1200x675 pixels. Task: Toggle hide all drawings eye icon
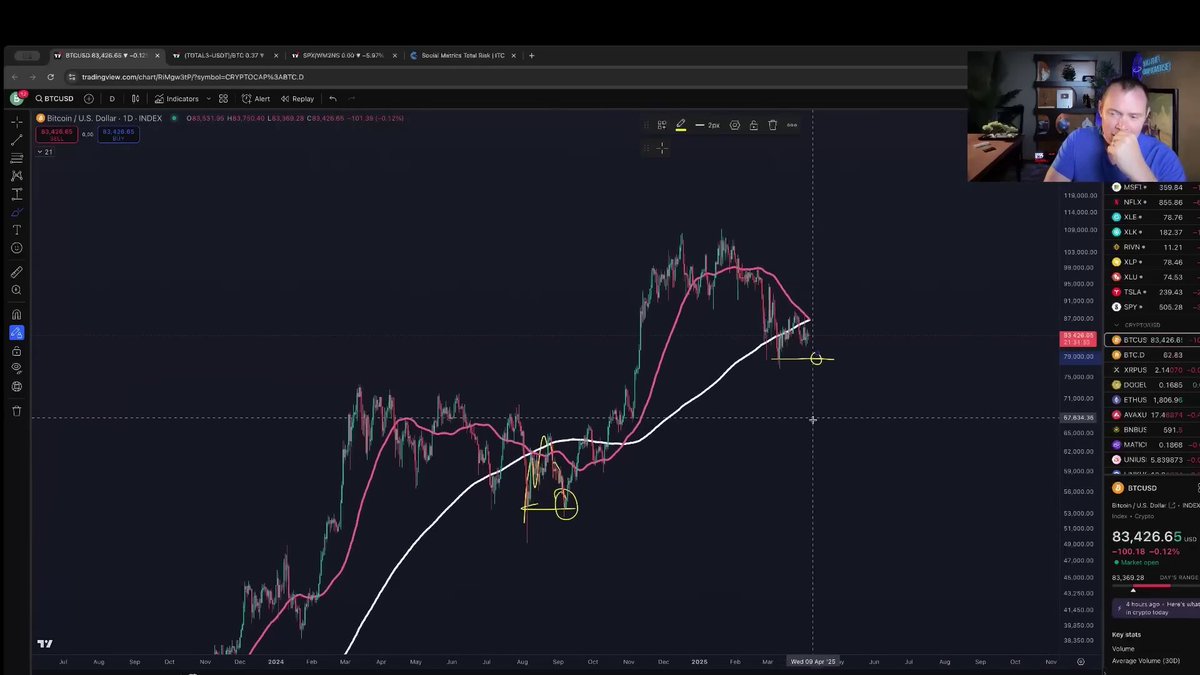[17, 368]
